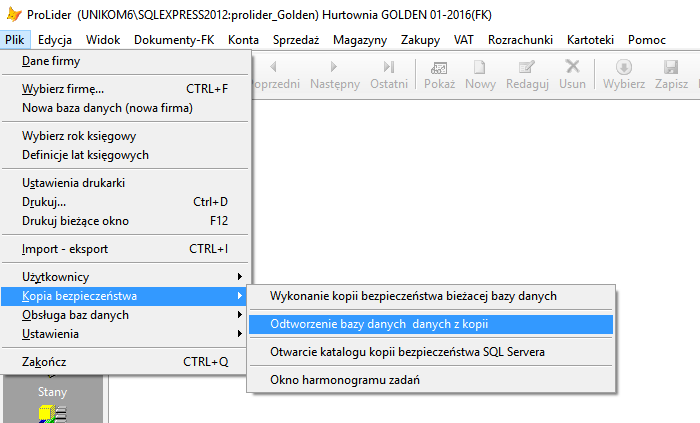Open the Magazyny menu

pyautogui.click(x=360, y=40)
